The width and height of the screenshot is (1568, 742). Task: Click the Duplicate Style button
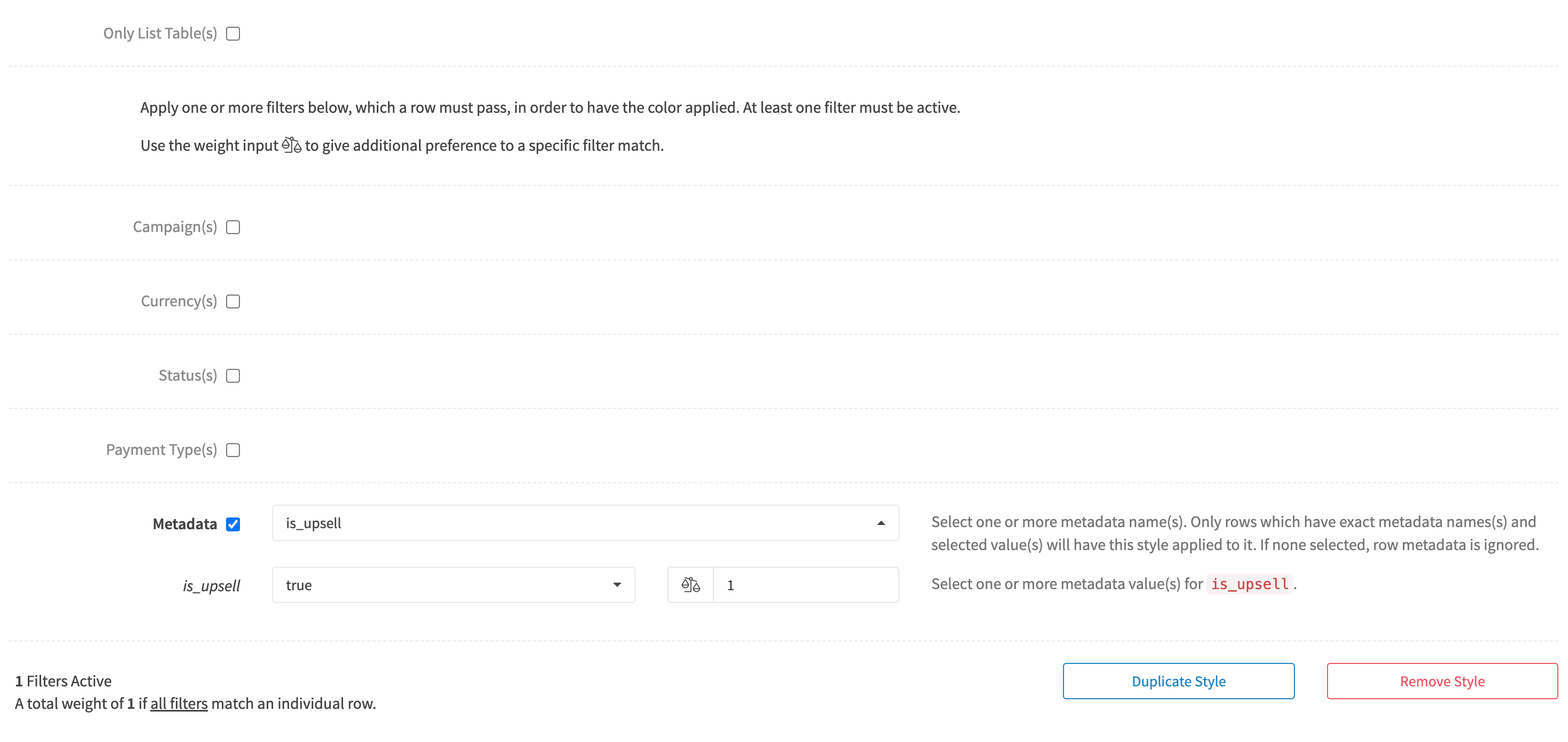pyautogui.click(x=1178, y=681)
